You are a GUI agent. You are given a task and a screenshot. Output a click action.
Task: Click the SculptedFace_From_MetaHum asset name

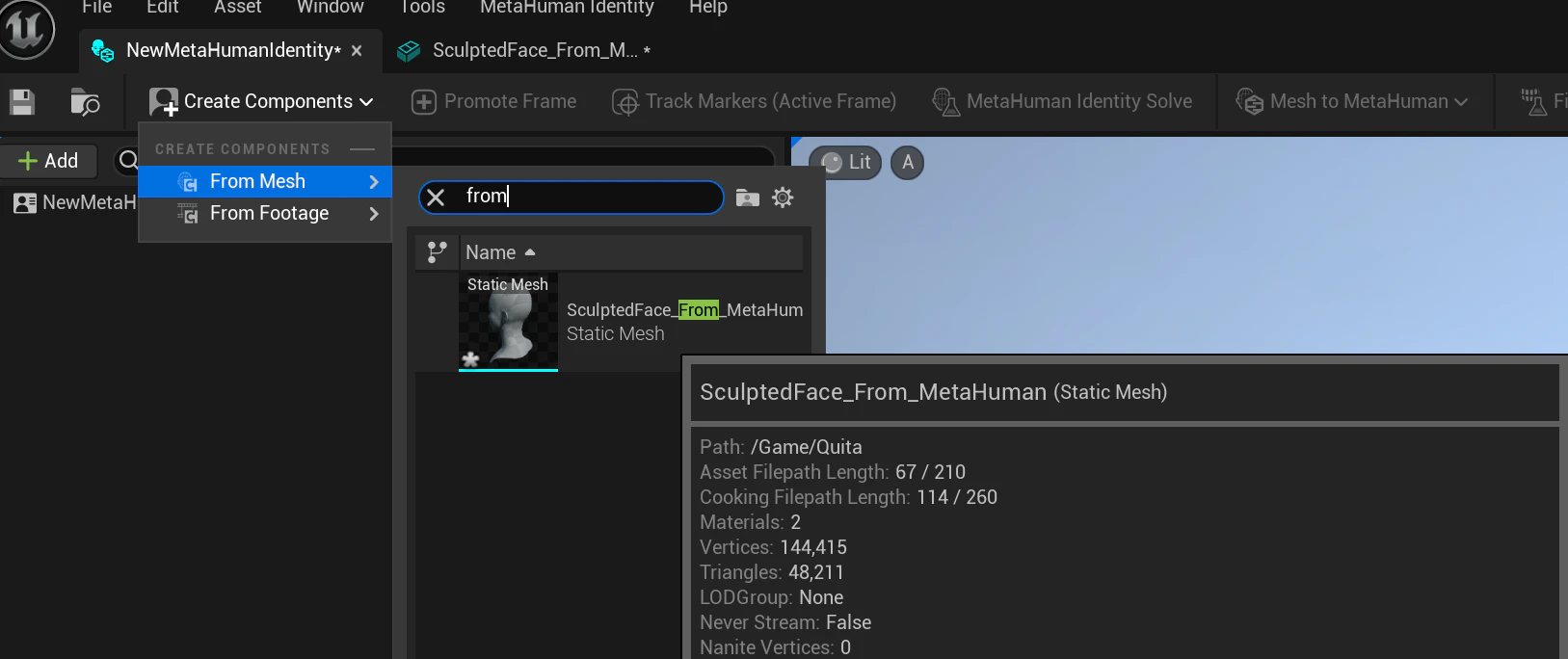[x=684, y=310]
